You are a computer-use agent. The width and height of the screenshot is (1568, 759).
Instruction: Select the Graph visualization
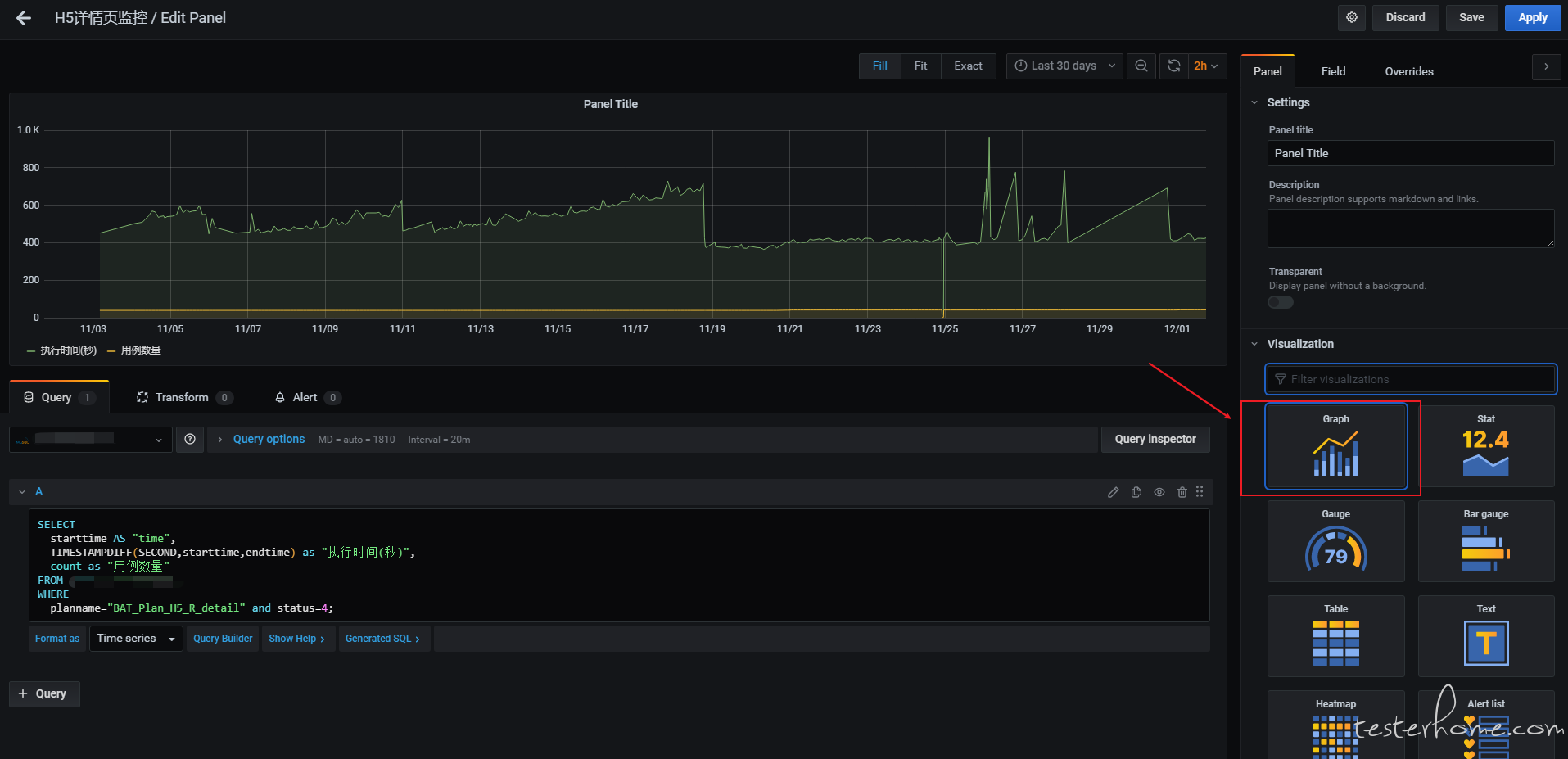(x=1335, y=446)
